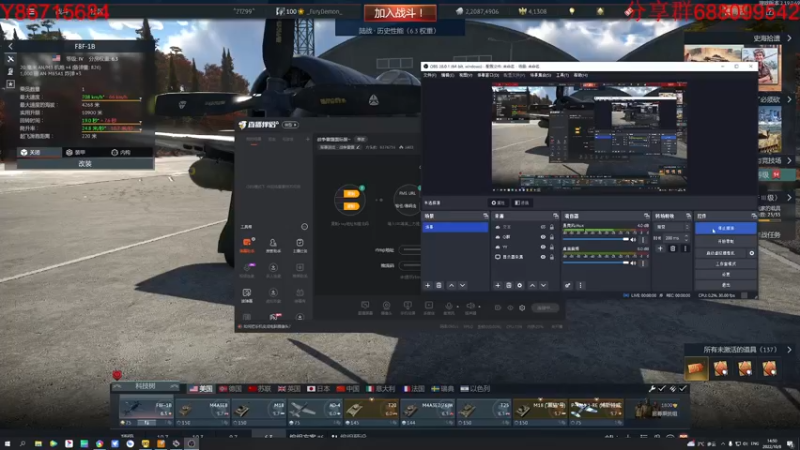Go back with the arrow beside F8F-1B title
Image resolution: width=800 pixels, height=450 pixels.
[10, 46]
